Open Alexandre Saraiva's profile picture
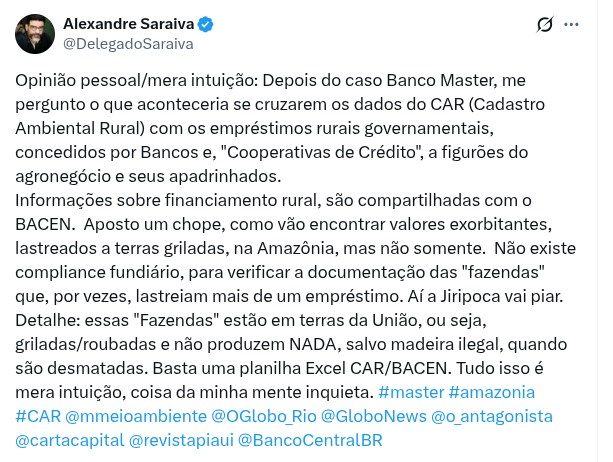613x462 pixels. pyautogui.click(x=35, y=33)
